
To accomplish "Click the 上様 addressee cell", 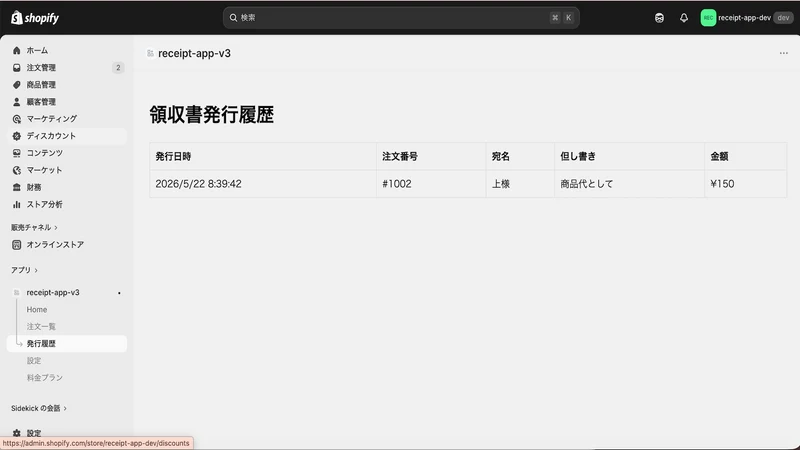I will pyautogui.click(x=520, y=184).
